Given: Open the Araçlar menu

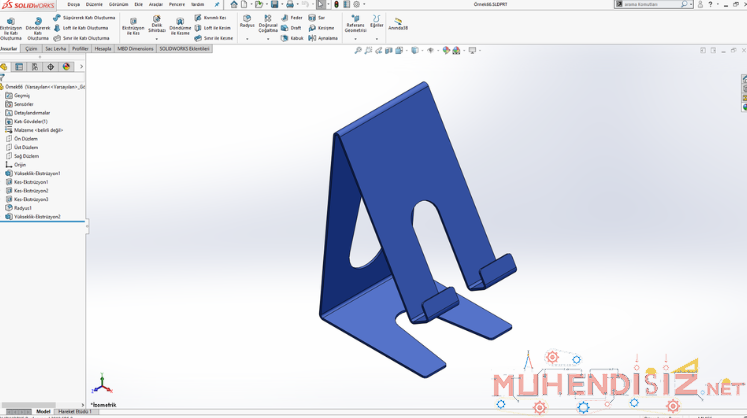Looking at the screenshot, I should (x=156, y=4).
